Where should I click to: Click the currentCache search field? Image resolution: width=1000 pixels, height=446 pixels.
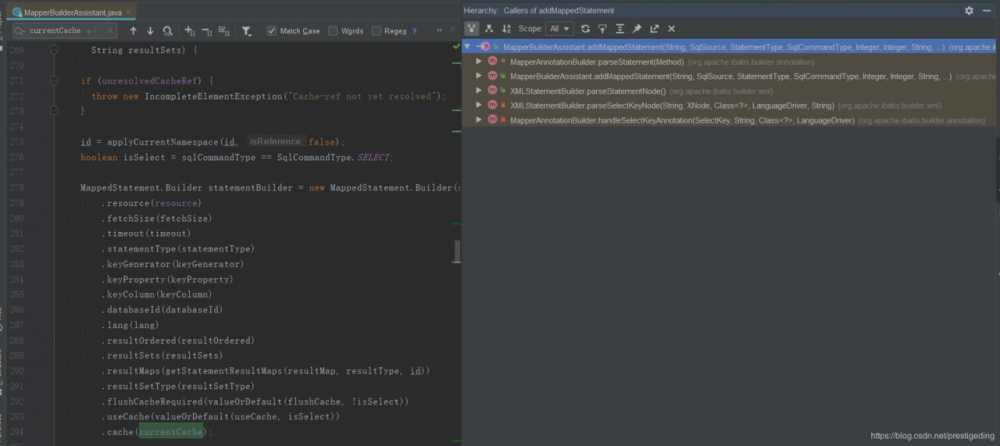pyautogui.click(x=64, y=31)
